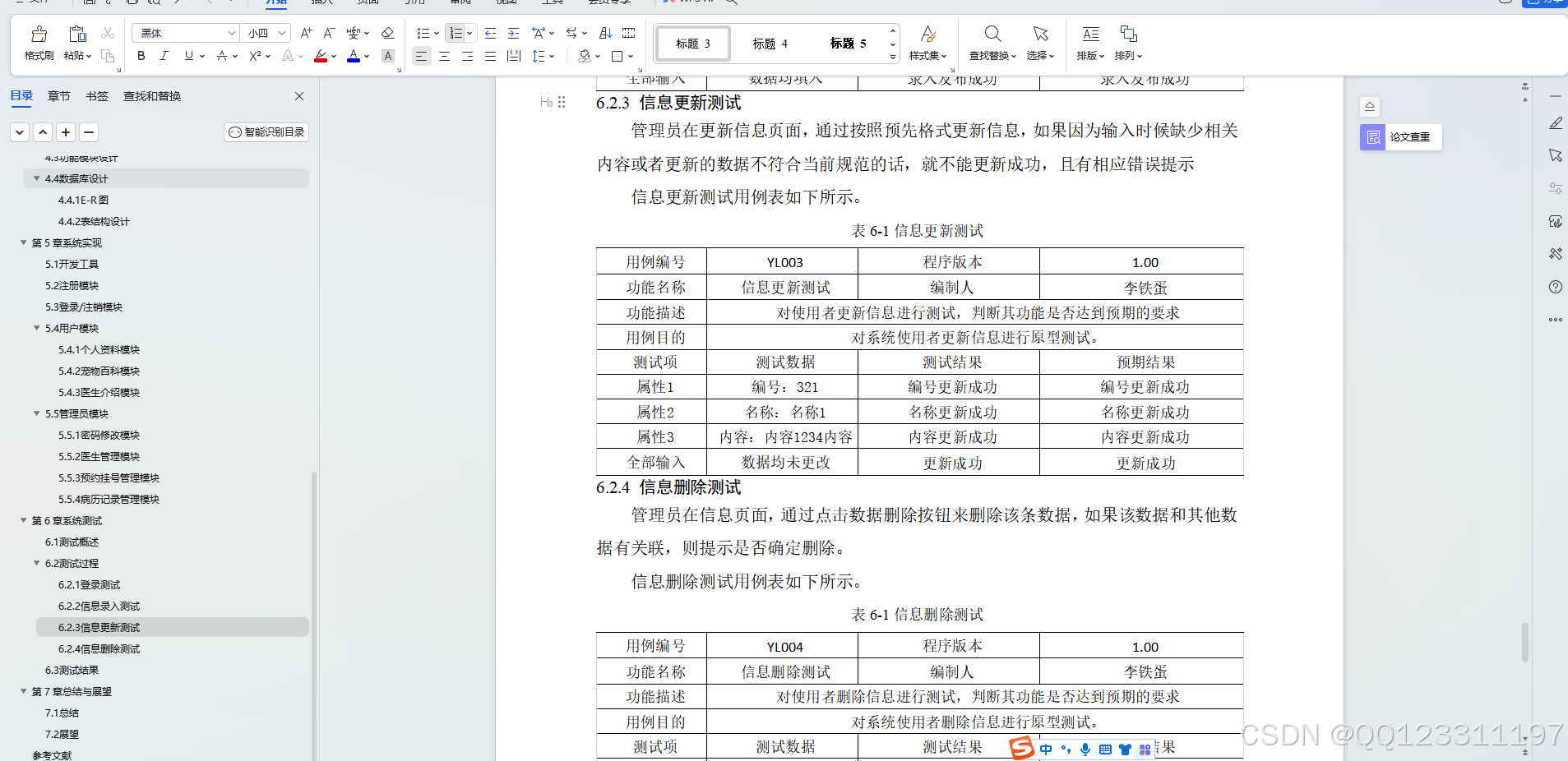Open the 排列 arrange menu
Screen dimensions: 1568x761
(1128, 43)
